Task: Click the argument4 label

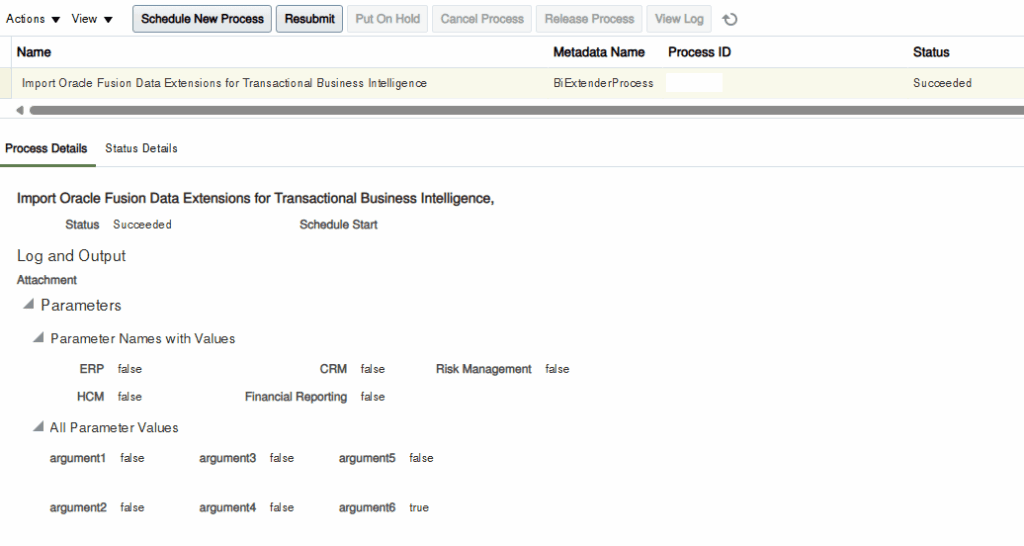Action: (227, 507)
